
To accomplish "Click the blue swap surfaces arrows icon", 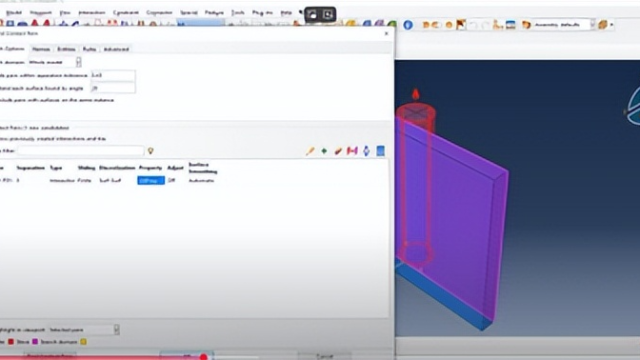I will click(366, 151).
